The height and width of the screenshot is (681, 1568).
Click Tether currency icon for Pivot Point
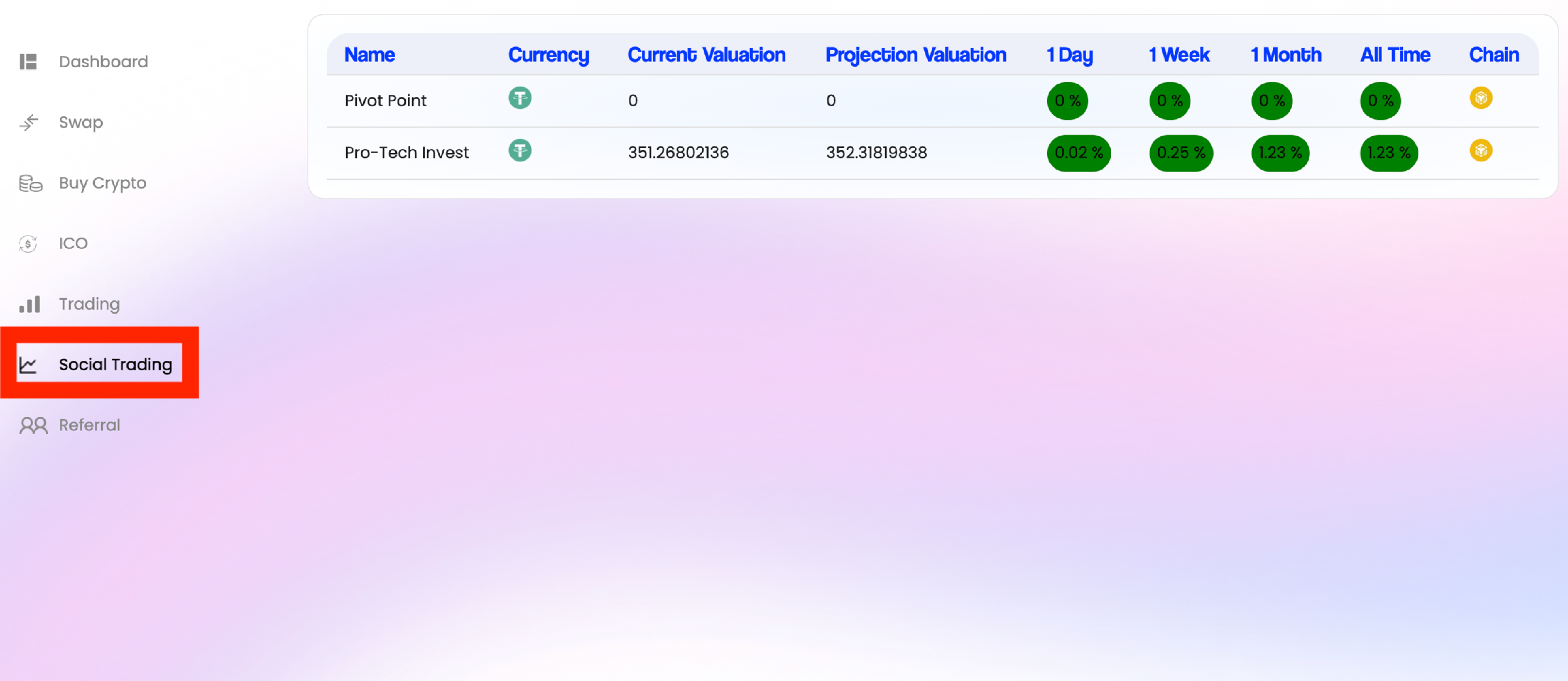point(520,98)
